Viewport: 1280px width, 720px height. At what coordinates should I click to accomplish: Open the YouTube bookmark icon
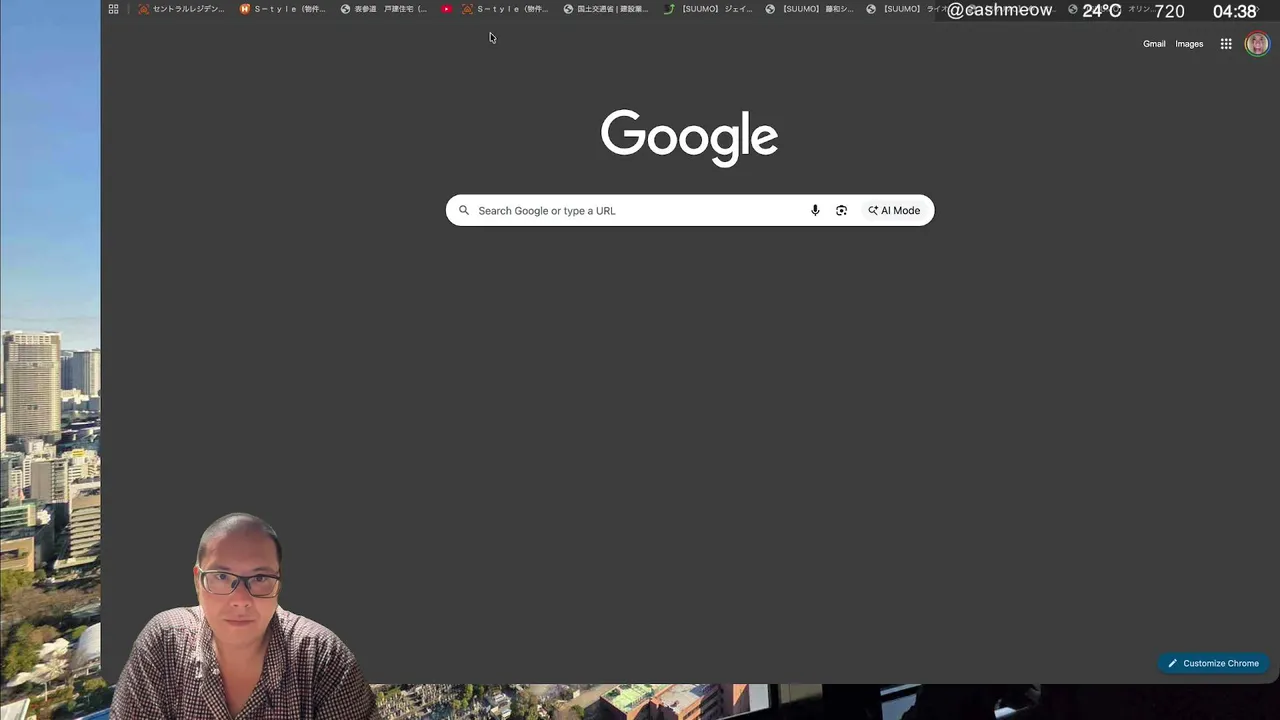tap(446, 9)
